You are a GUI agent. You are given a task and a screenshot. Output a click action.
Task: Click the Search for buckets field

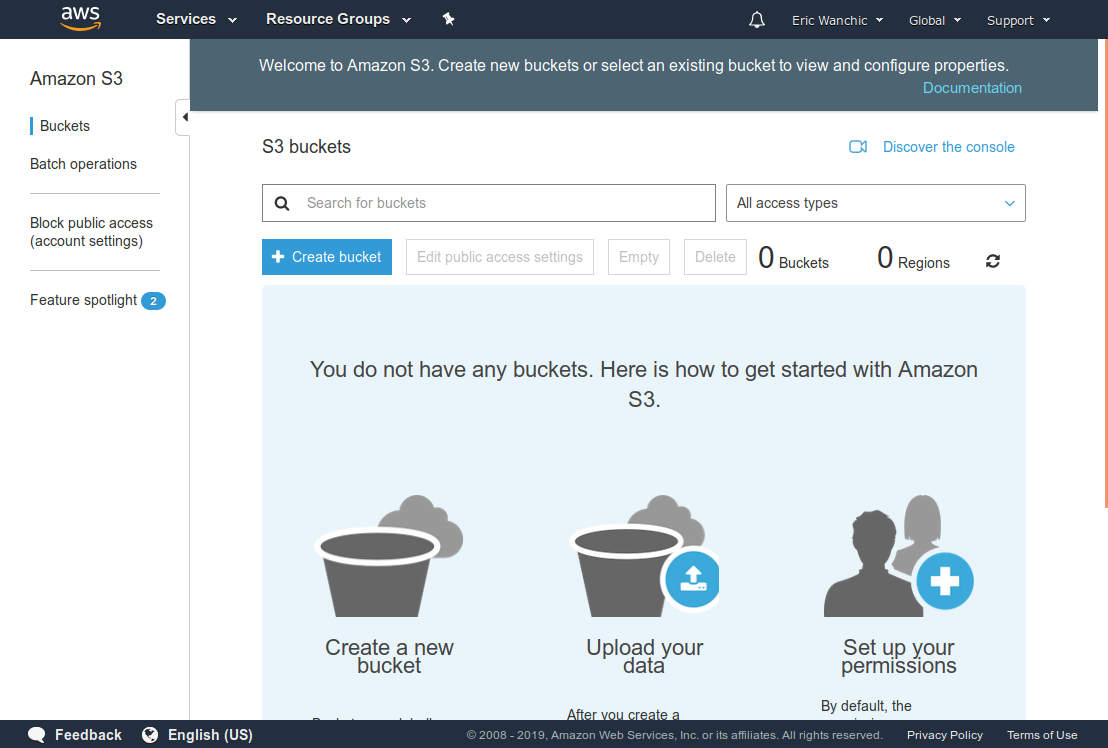(488, 203)
